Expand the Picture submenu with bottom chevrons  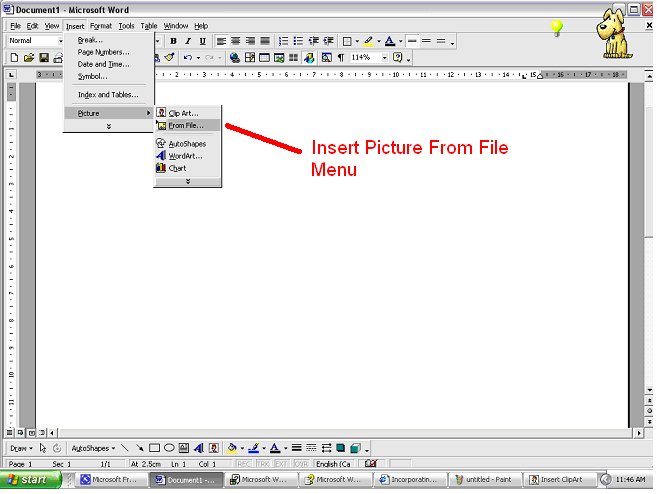coord(188,181)
